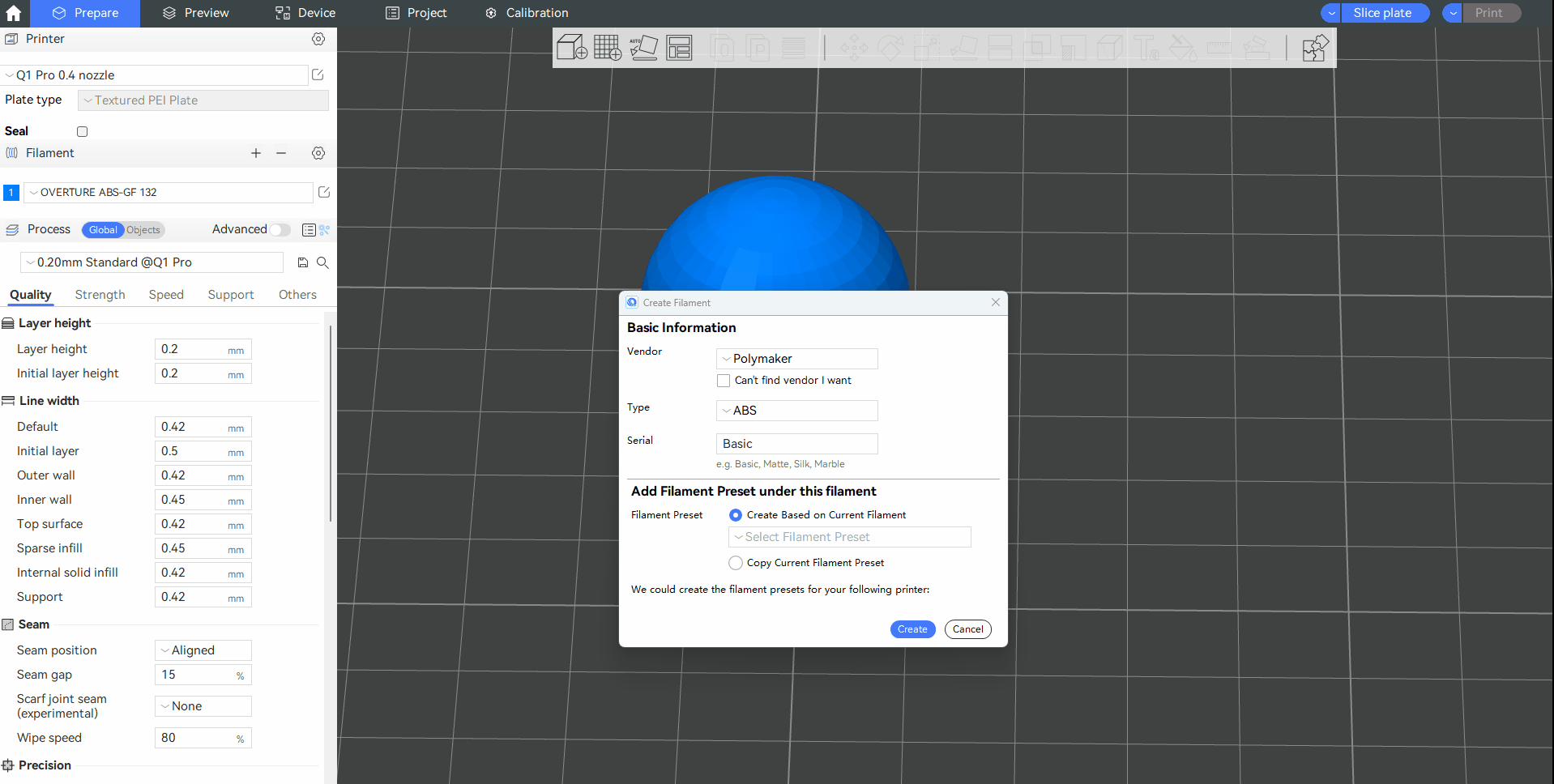
Task: Click the Arrange all objects icon
Action: click(x=679, y=48)
